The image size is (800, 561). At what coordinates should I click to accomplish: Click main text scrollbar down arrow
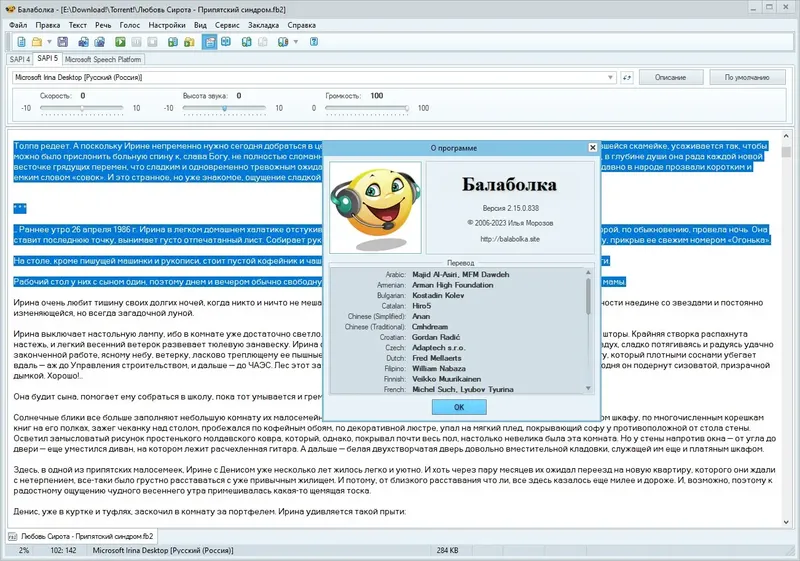(786, 522)
